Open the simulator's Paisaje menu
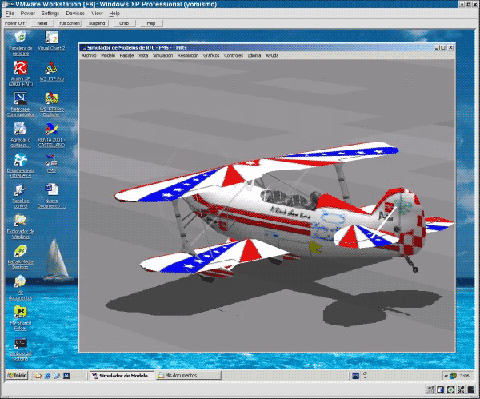 click(x=127, y=55)
